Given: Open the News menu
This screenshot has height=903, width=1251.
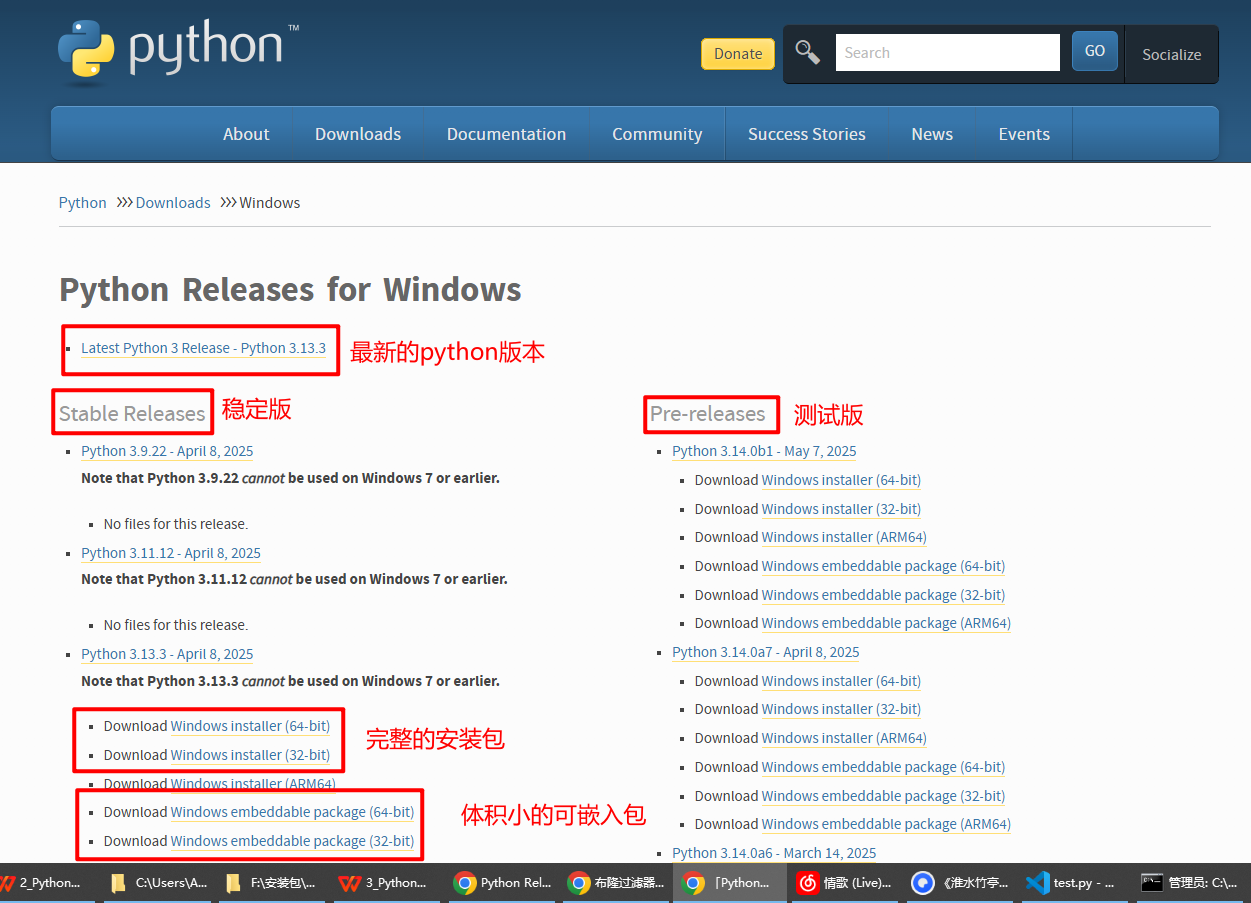Looking at the screenshot, I should [932, 134].
